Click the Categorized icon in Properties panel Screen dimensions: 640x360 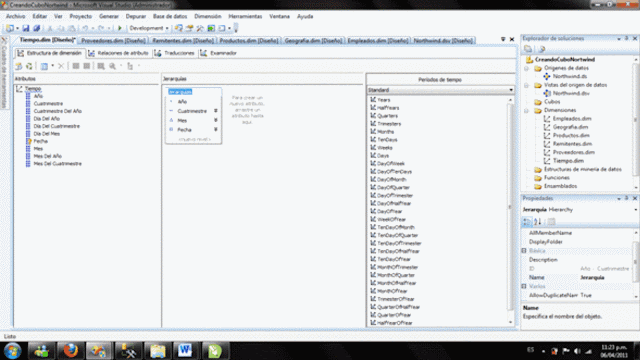click(527, 222)
